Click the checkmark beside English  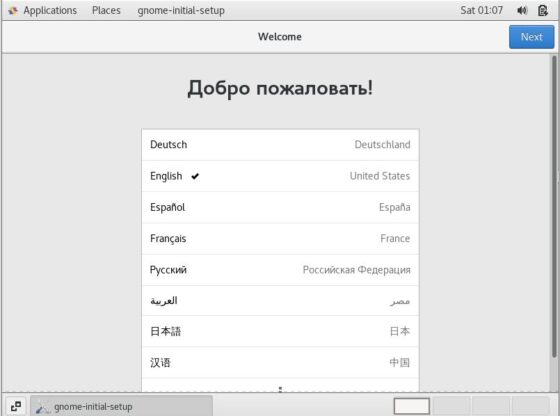(x=195, y=176)
